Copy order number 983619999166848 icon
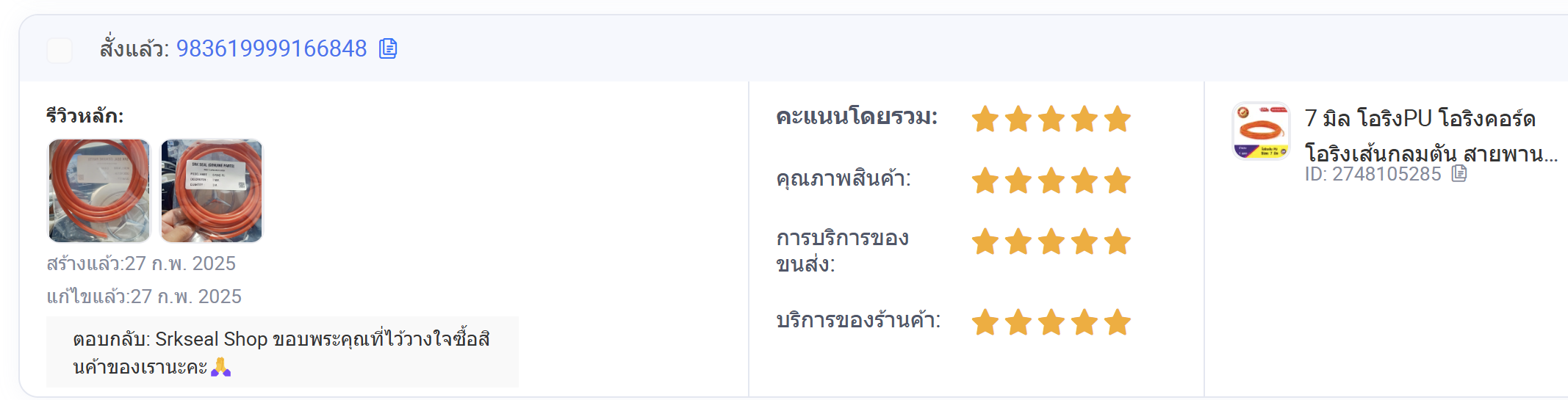Screen dimensions: 1568x400 (388, 48)
